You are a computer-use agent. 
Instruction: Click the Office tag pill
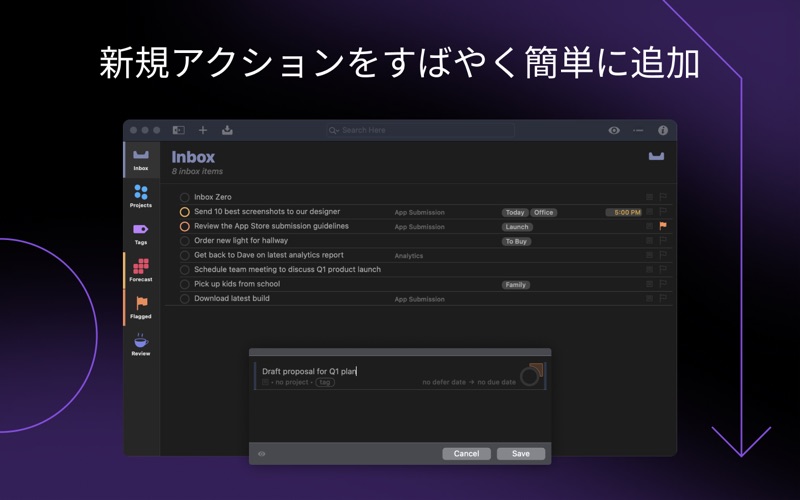tap(543, 212)
